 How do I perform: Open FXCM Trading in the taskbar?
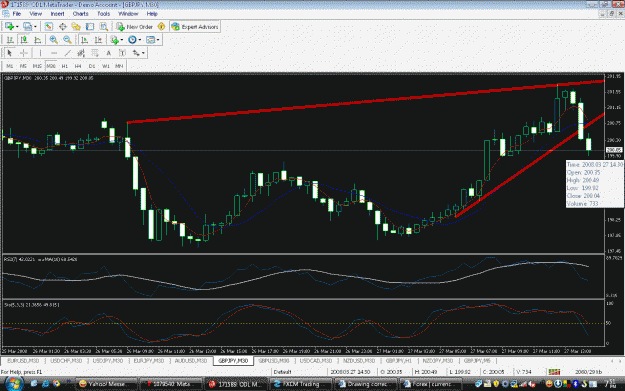pos(301,384)
